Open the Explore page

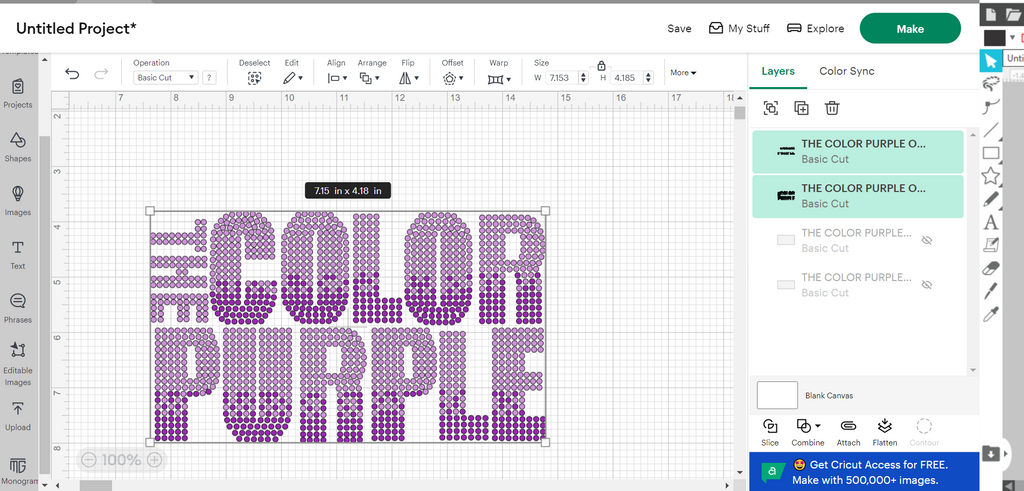coord(816,29)
